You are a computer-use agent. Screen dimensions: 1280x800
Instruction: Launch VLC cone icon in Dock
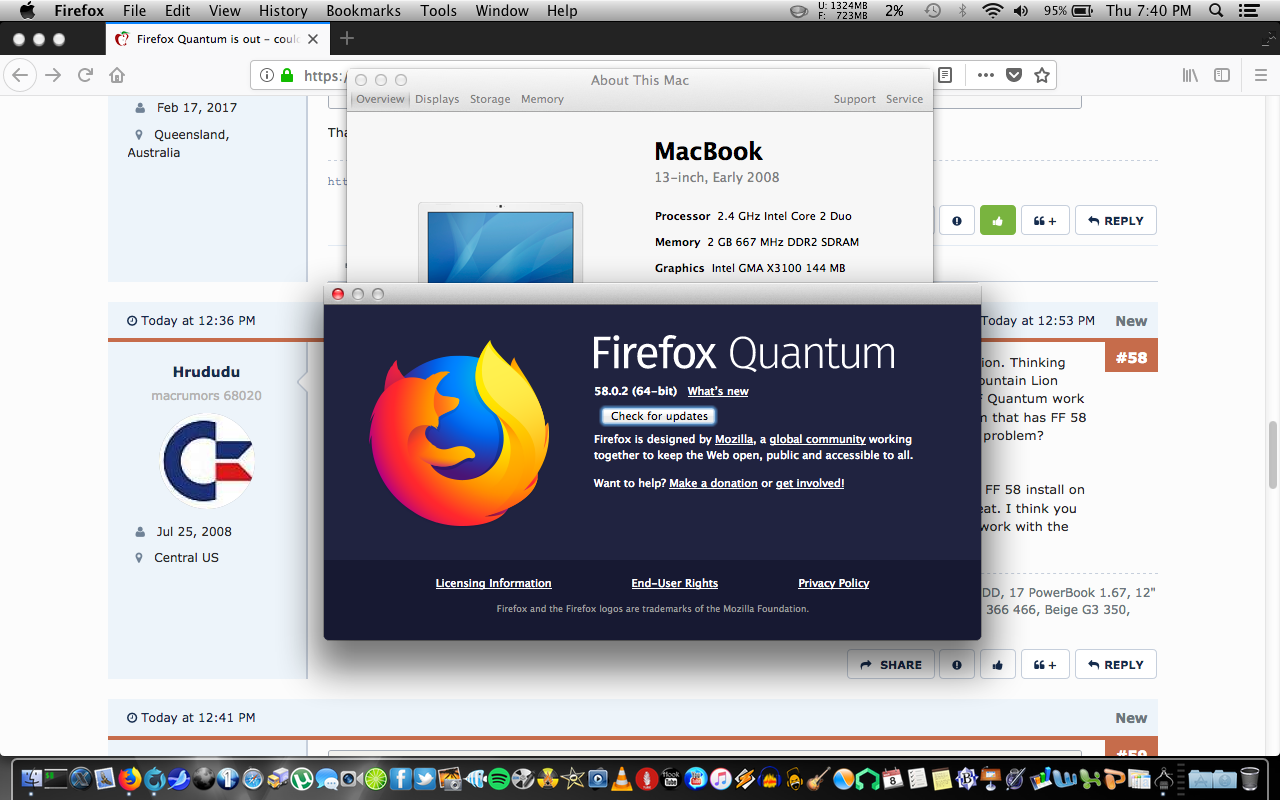coord(622,779)
